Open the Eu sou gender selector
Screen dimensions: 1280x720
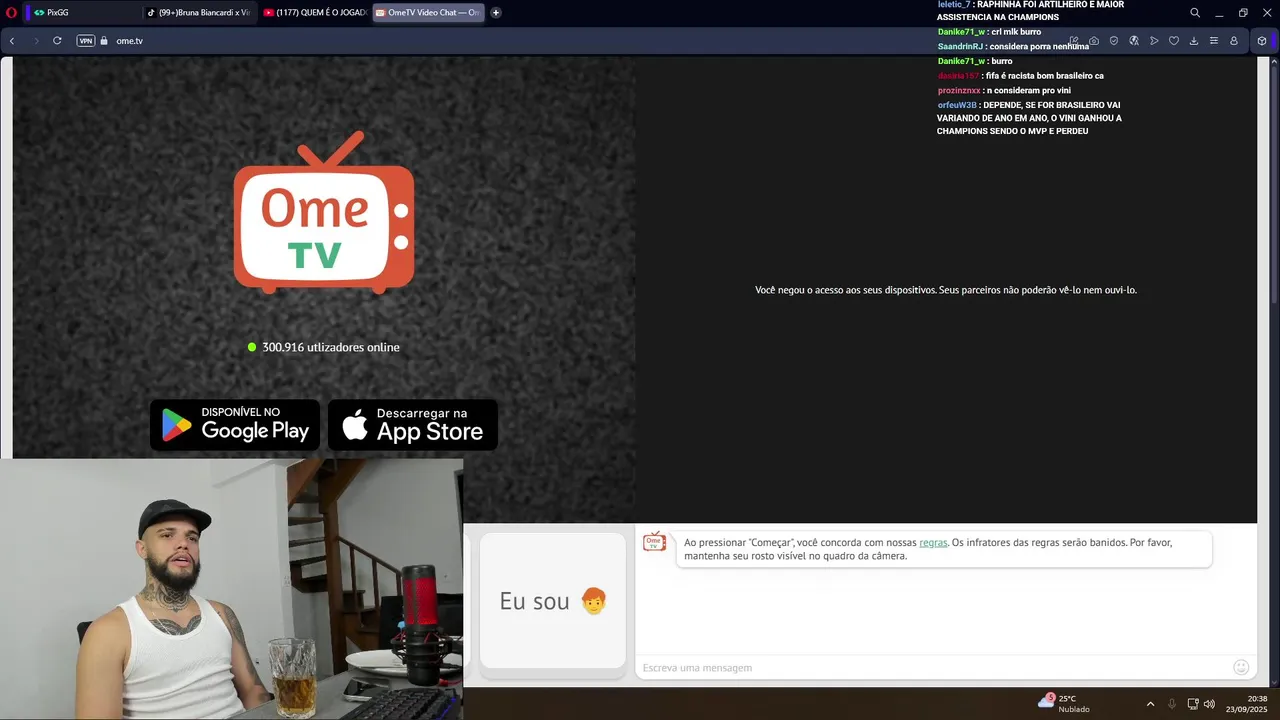[553, 601]
